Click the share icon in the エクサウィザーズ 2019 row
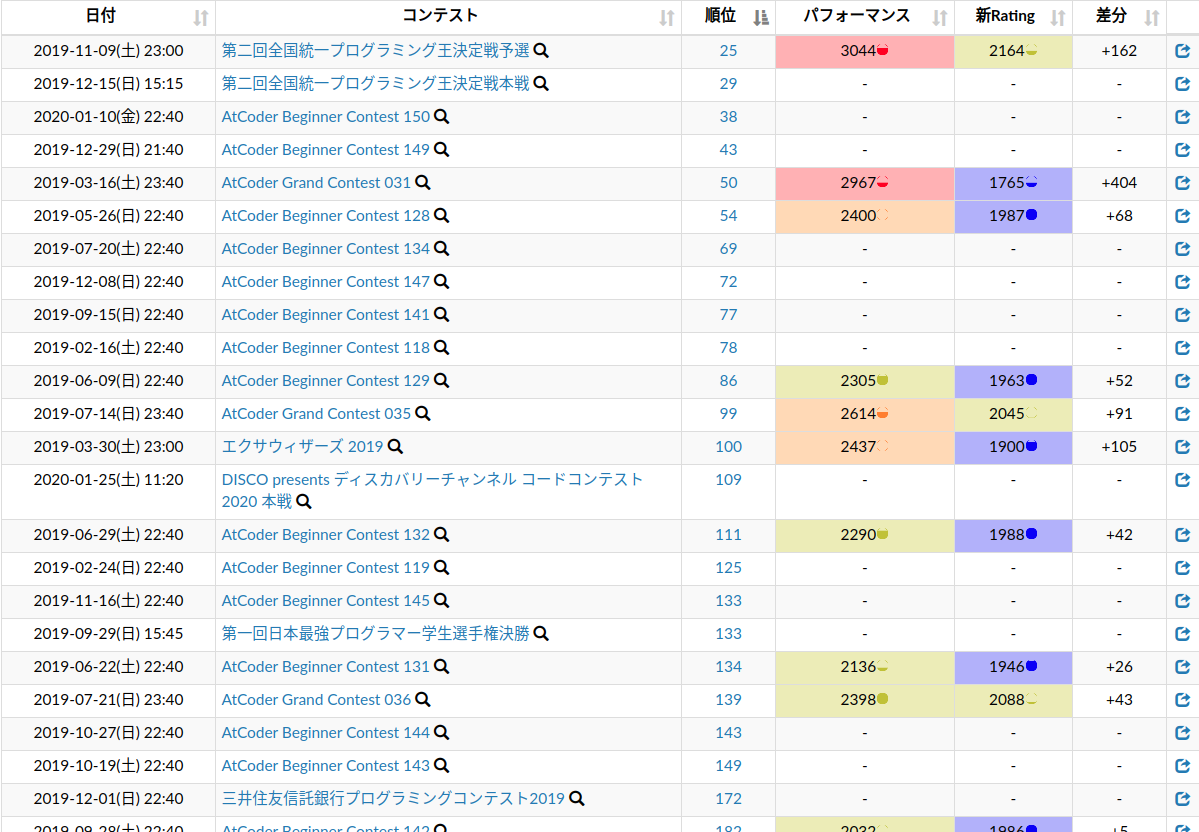 [x=1182, y=447]
